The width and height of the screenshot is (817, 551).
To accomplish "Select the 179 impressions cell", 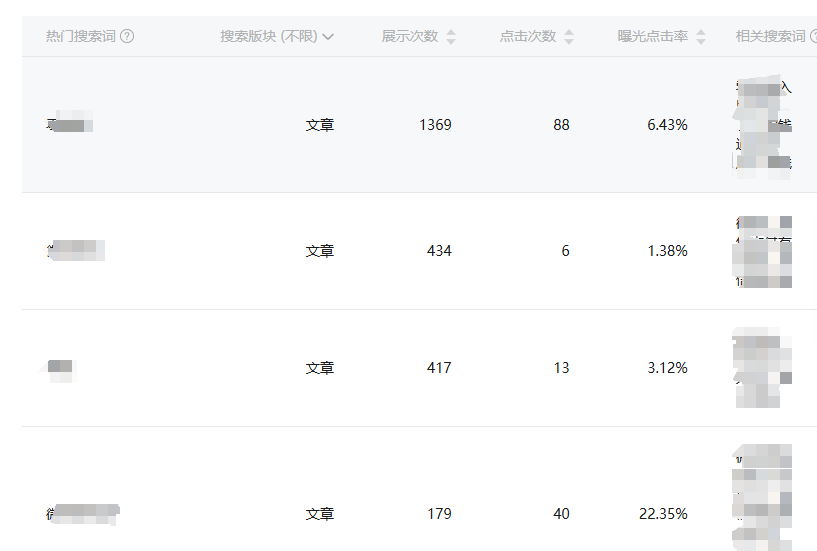I will point(439,513).
